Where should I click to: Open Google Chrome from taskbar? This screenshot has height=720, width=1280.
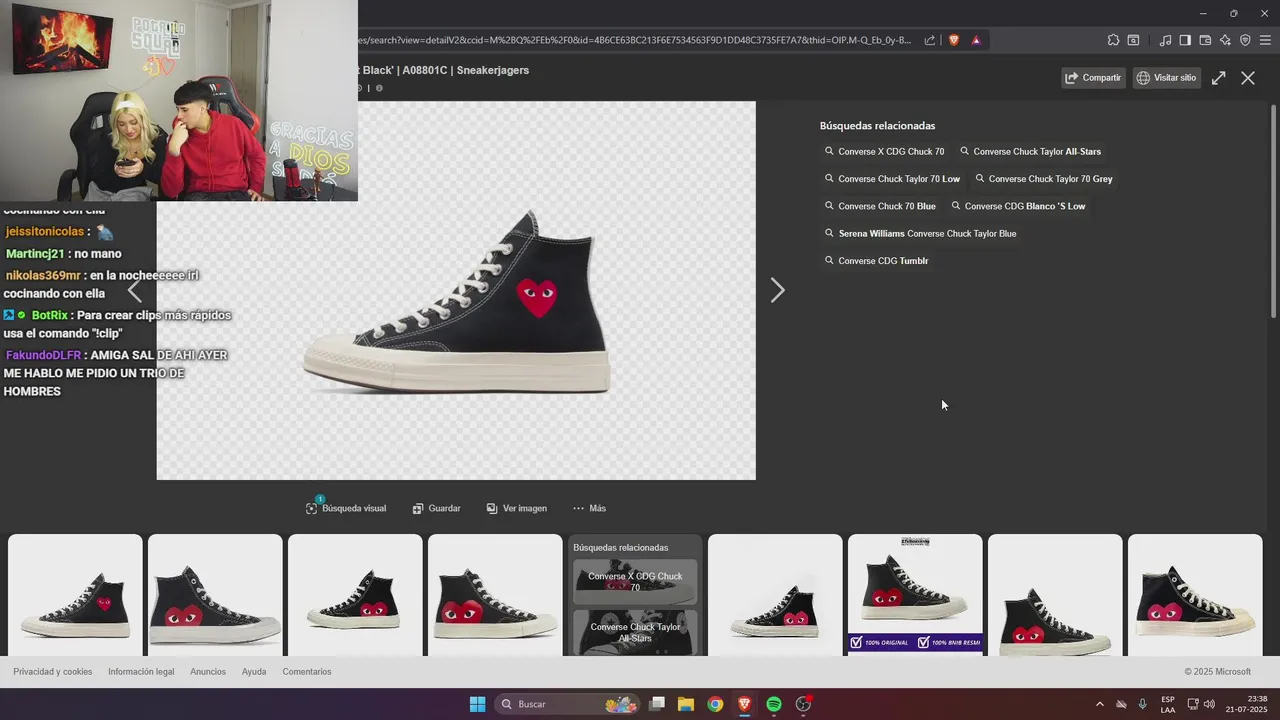point(715,704)
